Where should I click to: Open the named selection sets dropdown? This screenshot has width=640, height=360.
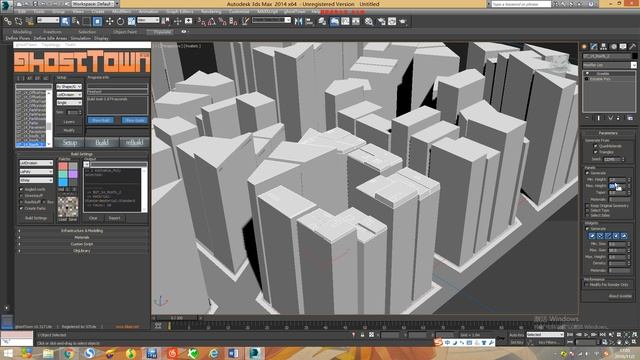pyautogui.click(x=271, y=20)
